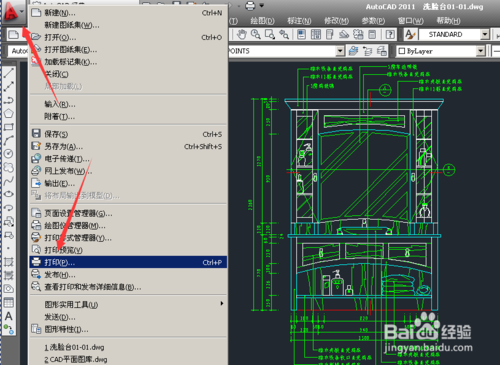
Task: Open the red AutoCAD application button
Action: [x=11, y=11]
